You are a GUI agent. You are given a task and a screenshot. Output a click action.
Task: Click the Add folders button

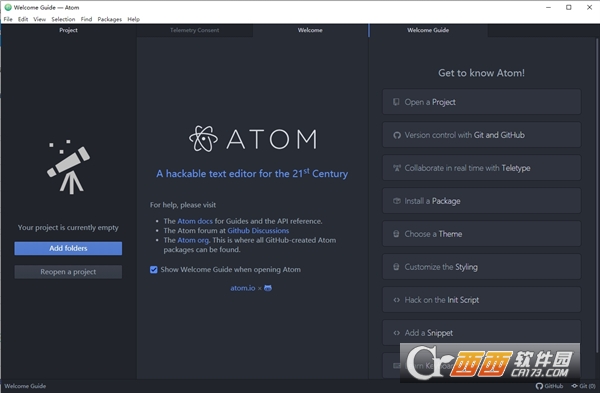(x=68, y=248)
